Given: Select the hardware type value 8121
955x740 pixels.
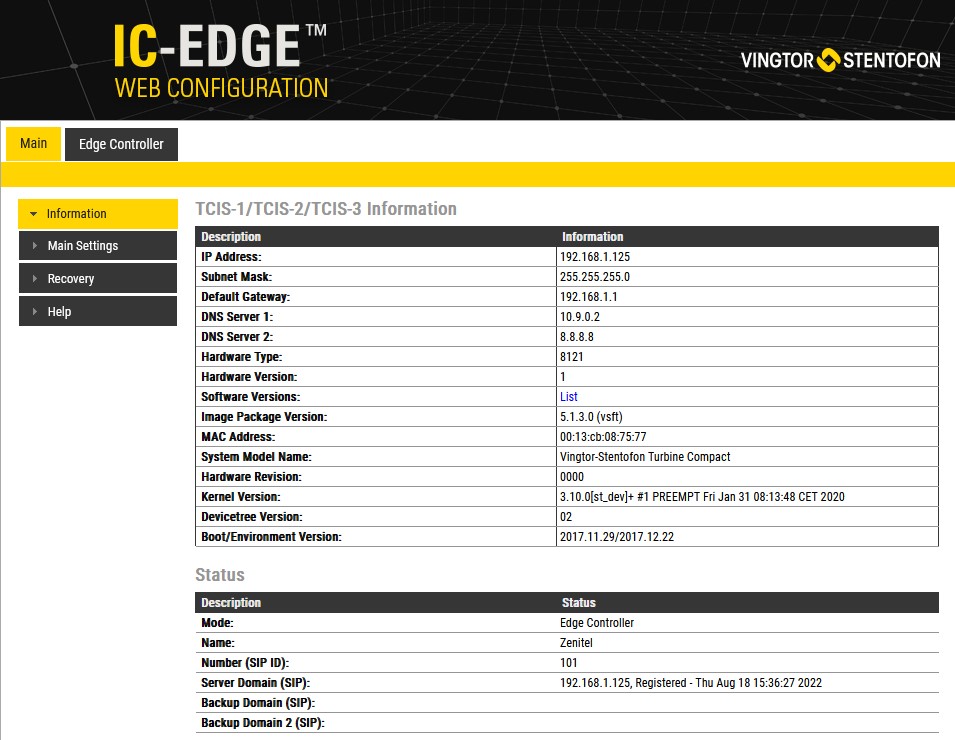Looking at the screenshot, I should click(571, 357).
